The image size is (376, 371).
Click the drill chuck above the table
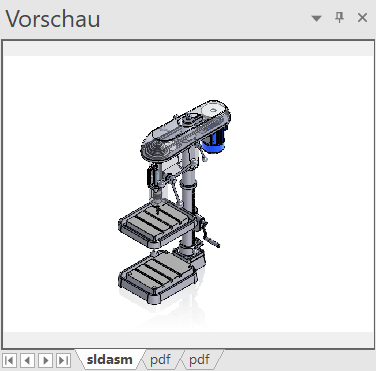coord(156,196)
